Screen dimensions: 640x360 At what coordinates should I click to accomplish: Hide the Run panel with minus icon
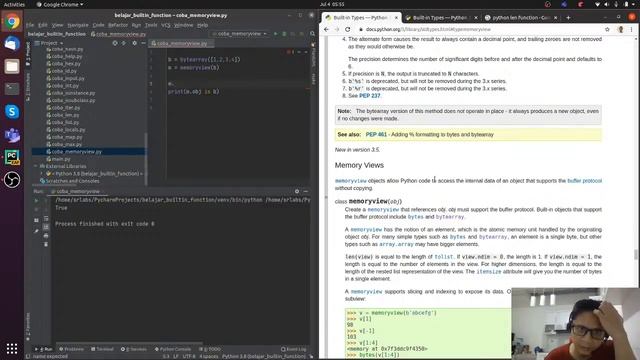(306, 191)
